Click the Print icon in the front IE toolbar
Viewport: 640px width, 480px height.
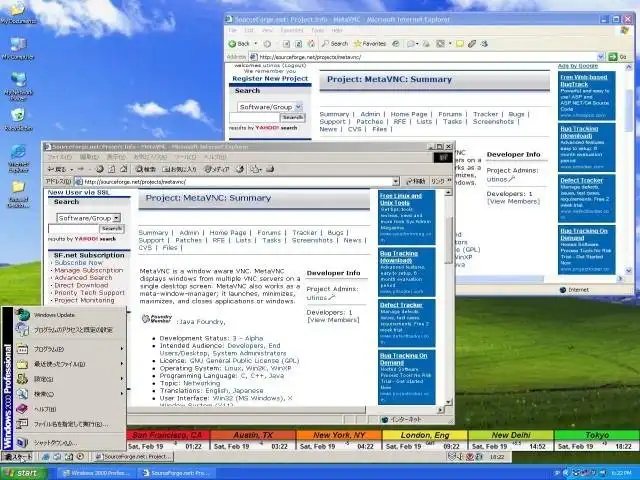coord(270,169)
